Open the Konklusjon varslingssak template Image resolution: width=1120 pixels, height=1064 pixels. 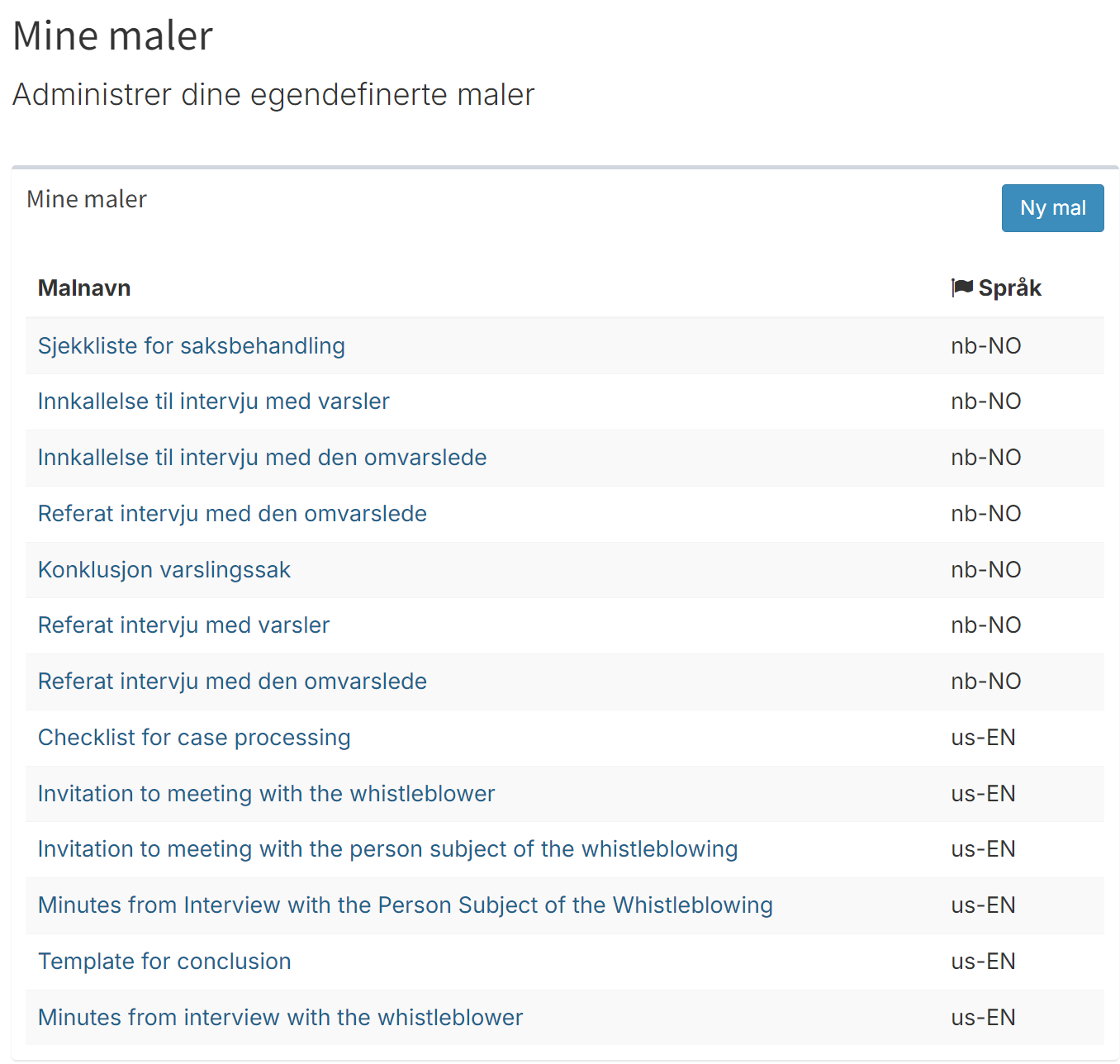pyautogui.click(x=164, y=570)
